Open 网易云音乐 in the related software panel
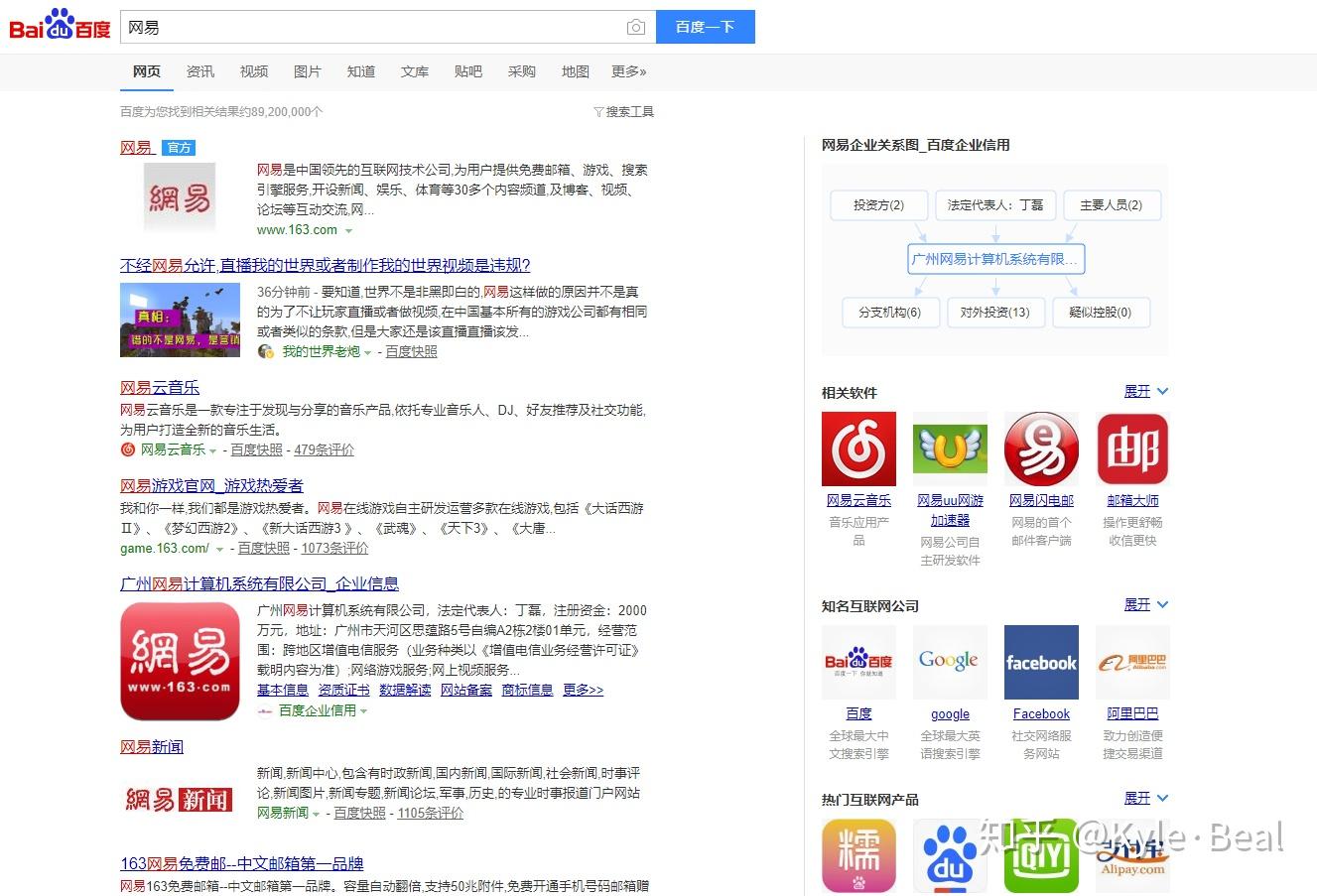The height and width of the screenshot is (896, 1317). [858, 448]
